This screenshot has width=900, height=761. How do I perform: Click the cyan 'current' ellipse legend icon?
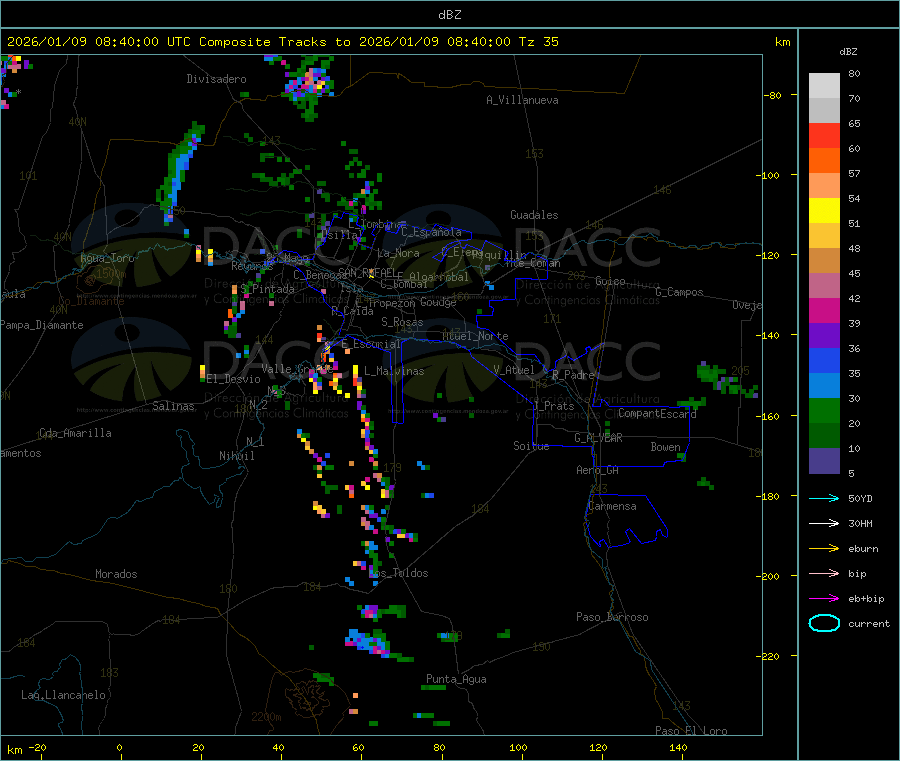tap(824, 623)
